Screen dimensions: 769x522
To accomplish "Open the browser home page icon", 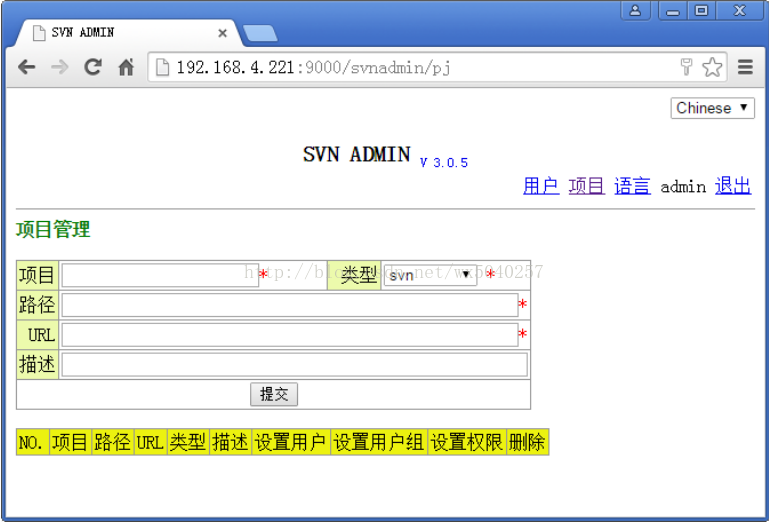I will (126, 67).
